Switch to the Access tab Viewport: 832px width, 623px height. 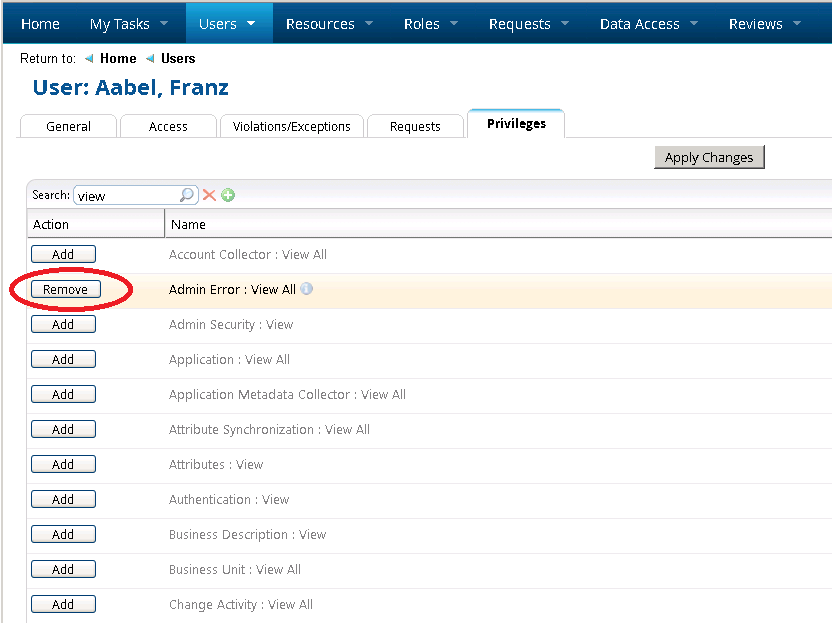[x=168, y=126]
